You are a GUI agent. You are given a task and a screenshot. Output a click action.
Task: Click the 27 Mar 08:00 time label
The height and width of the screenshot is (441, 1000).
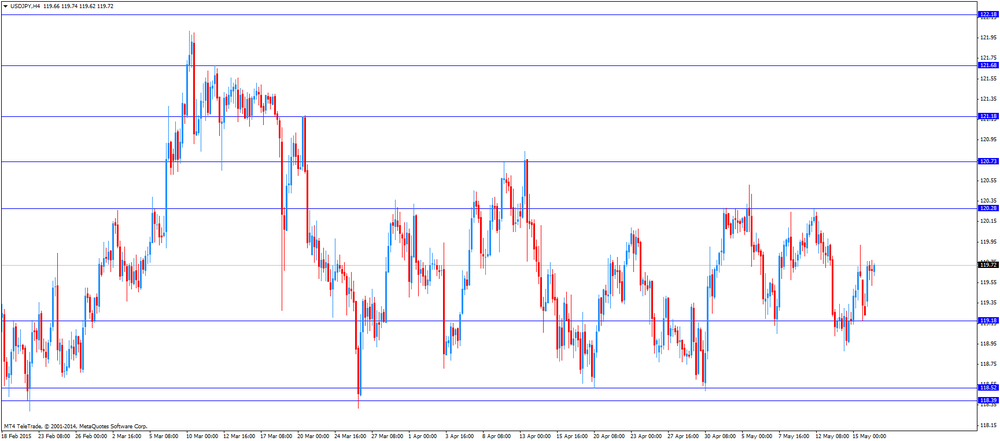(x=386, y=437)
